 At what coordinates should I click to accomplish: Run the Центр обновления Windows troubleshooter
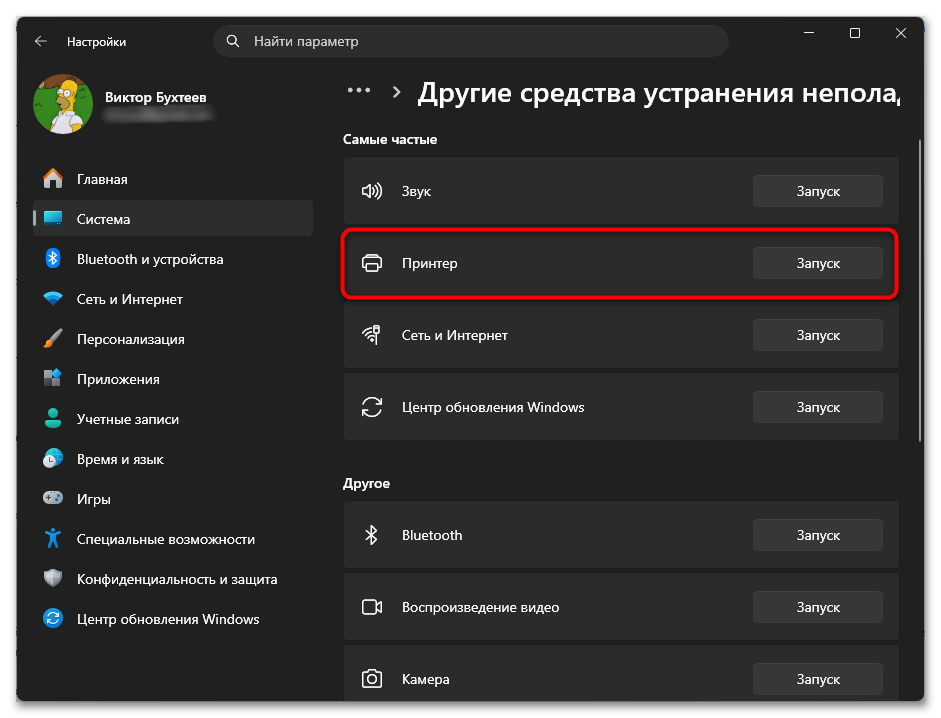(x=817, y=407)
